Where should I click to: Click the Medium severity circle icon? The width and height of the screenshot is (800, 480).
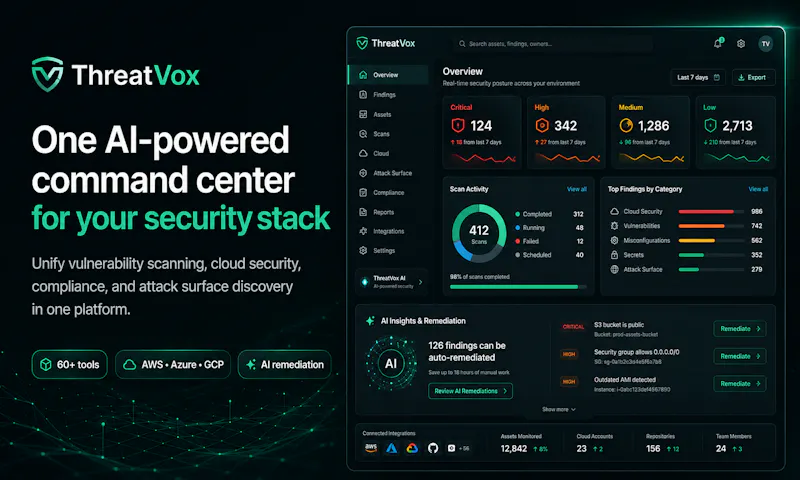coord(626,125)
